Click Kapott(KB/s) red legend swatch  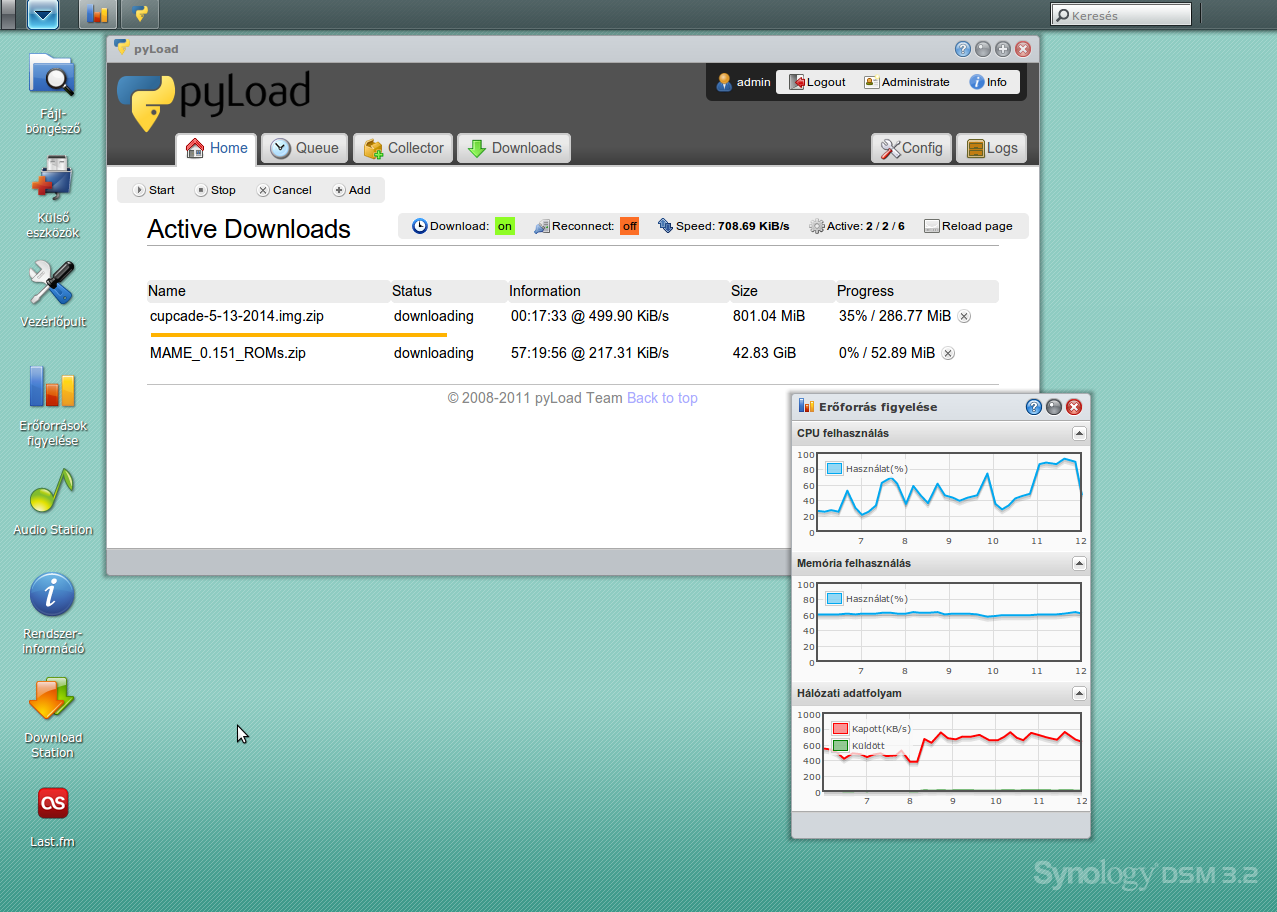point(840,728)
